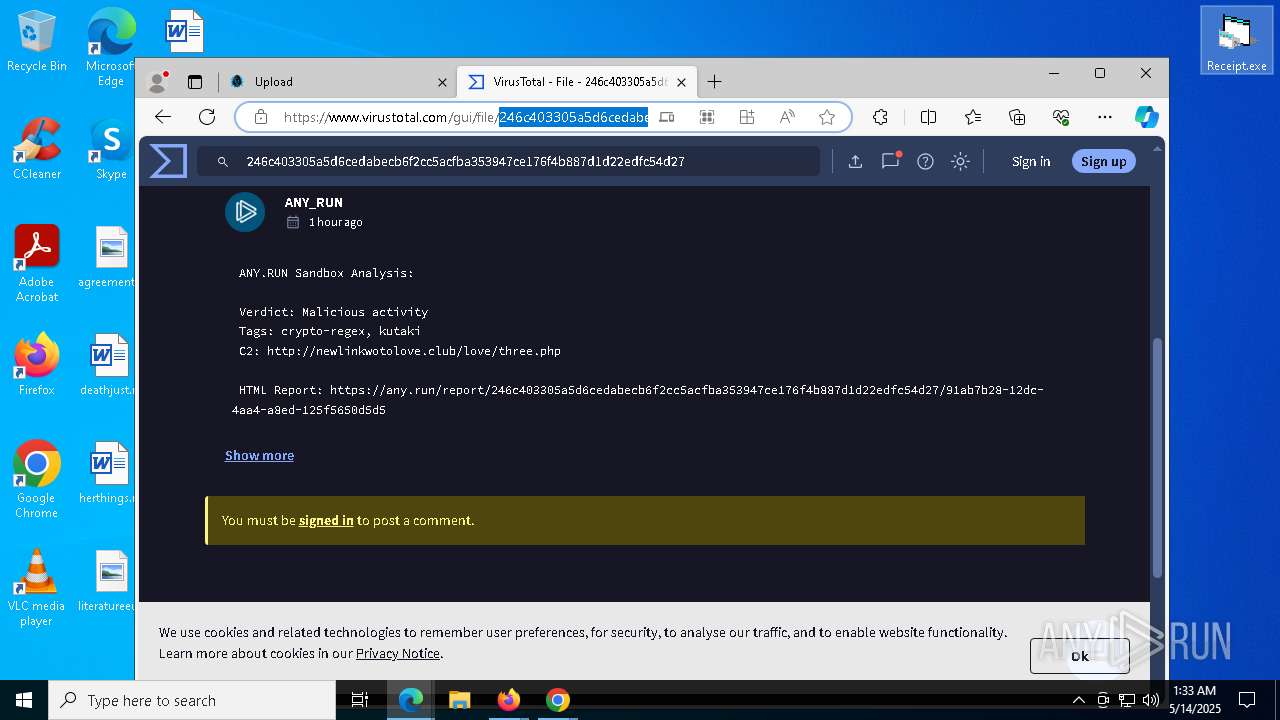
Task: Open a new tab with plus button
Action: point(714,82)
